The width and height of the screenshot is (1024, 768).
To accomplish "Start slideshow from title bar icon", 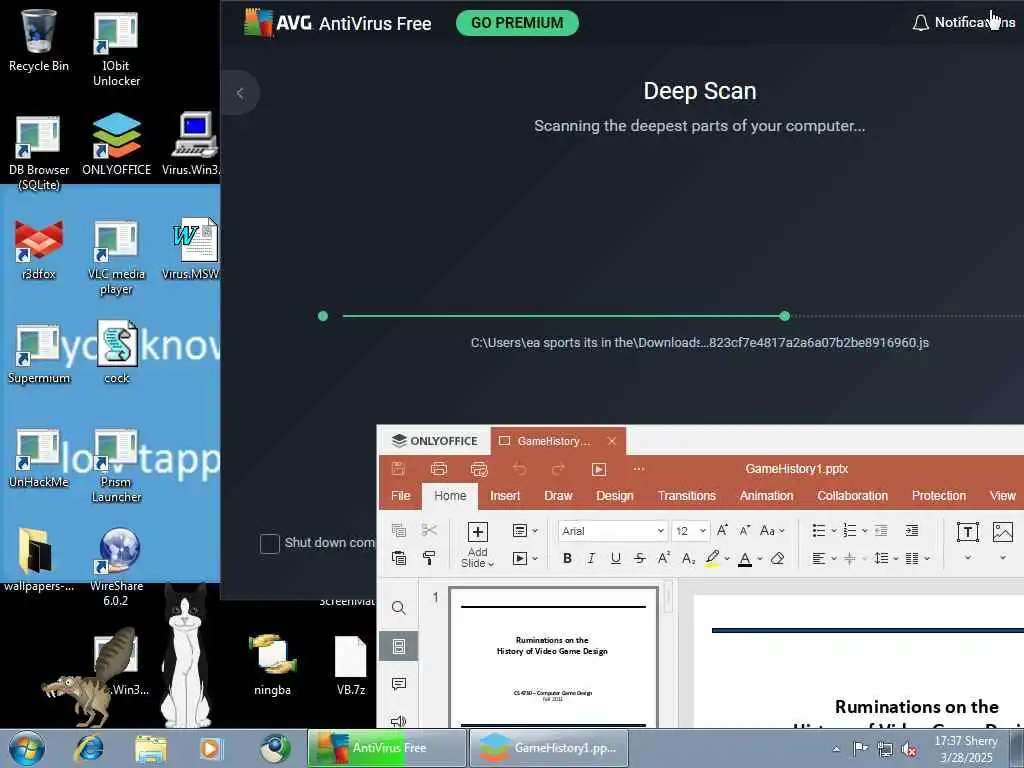I will coord(599,469).
